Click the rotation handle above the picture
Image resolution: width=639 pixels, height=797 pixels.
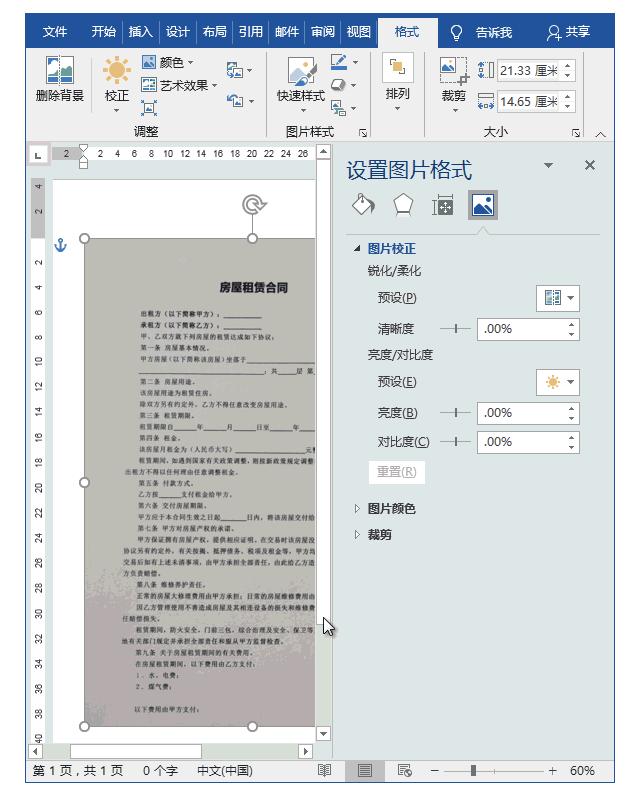pyautogui.click(x=253, y=205)
